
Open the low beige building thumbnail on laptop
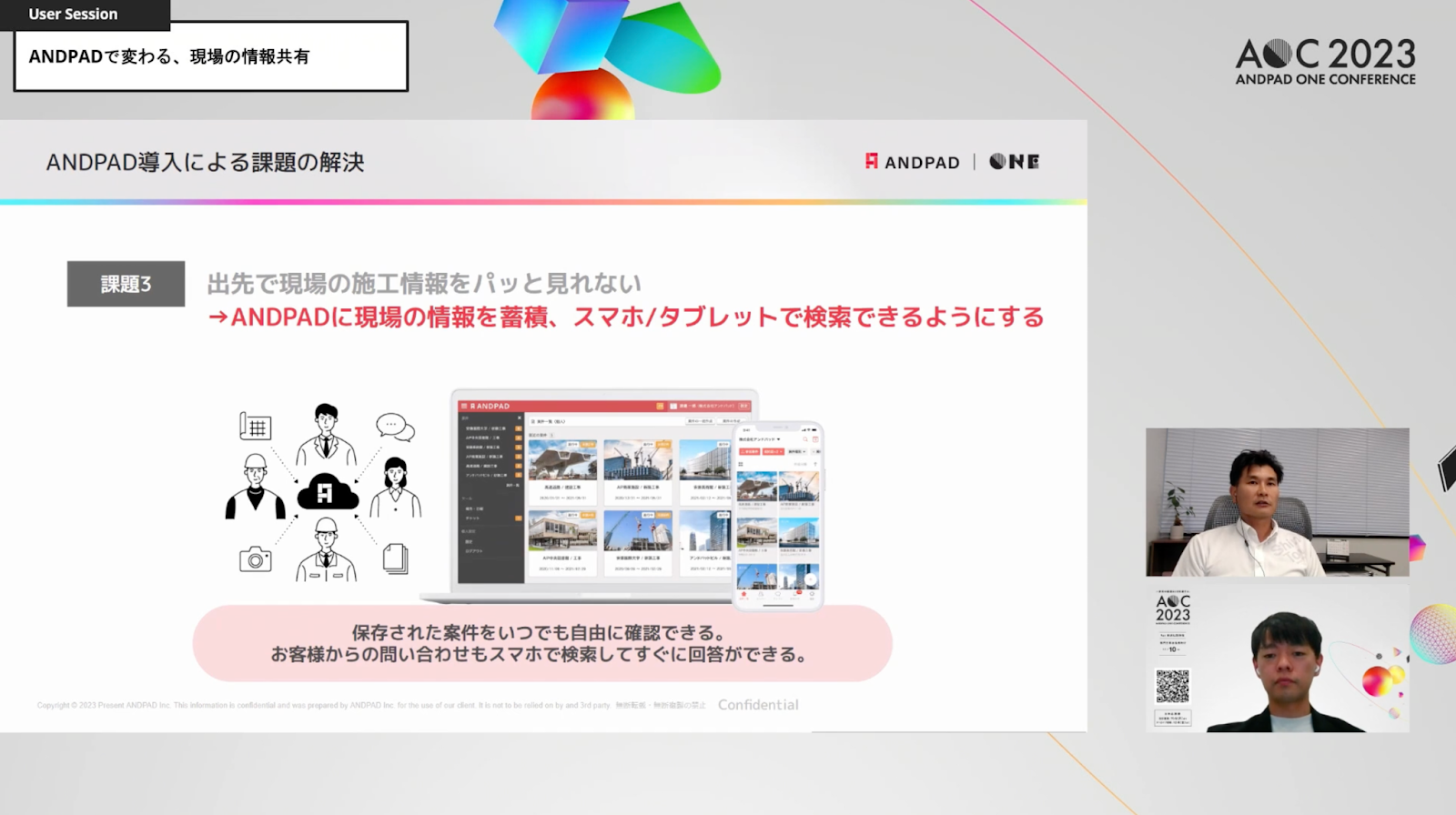(562, 530)
